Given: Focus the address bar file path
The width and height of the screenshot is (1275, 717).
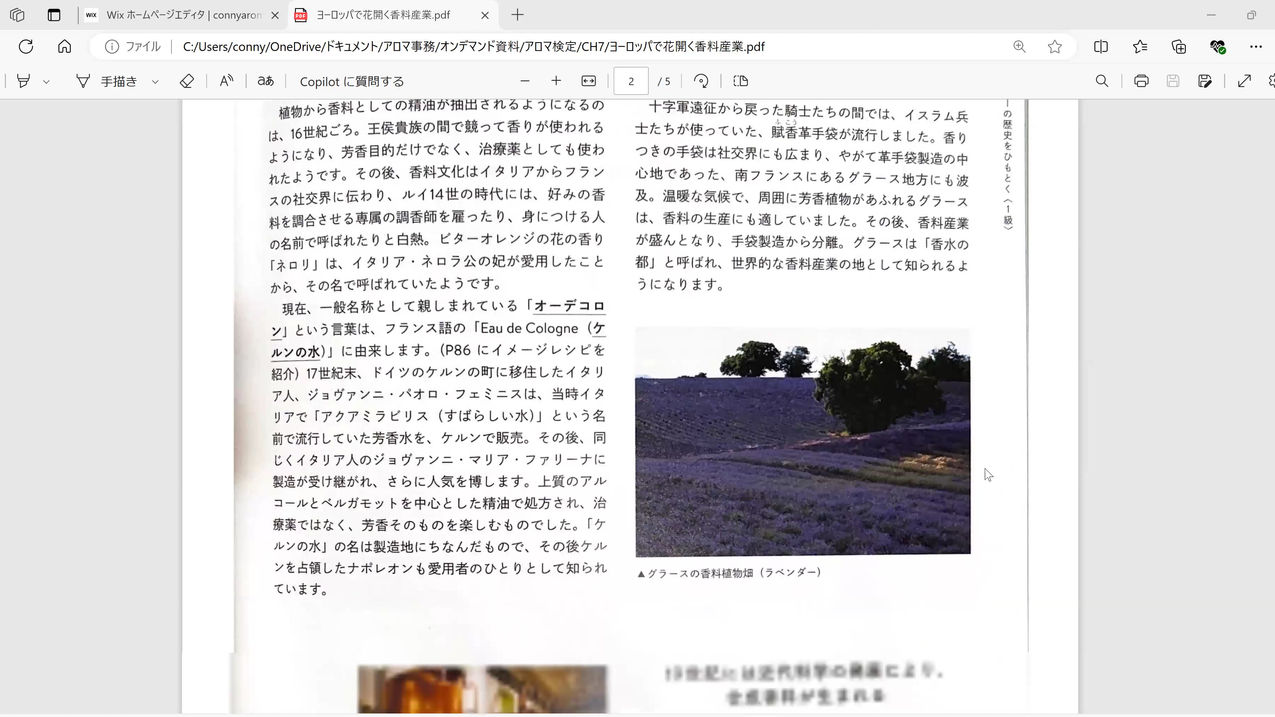Looking at the screenshot, I should [x=474, y=46].
